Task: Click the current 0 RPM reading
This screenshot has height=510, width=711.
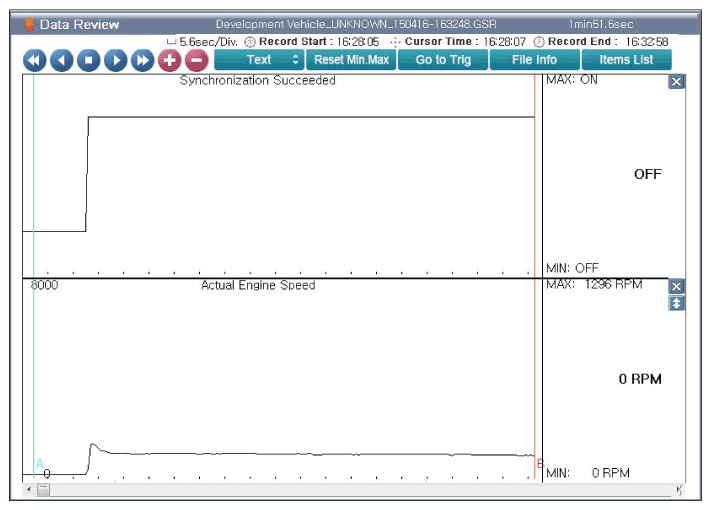Action: click(640, 379)
